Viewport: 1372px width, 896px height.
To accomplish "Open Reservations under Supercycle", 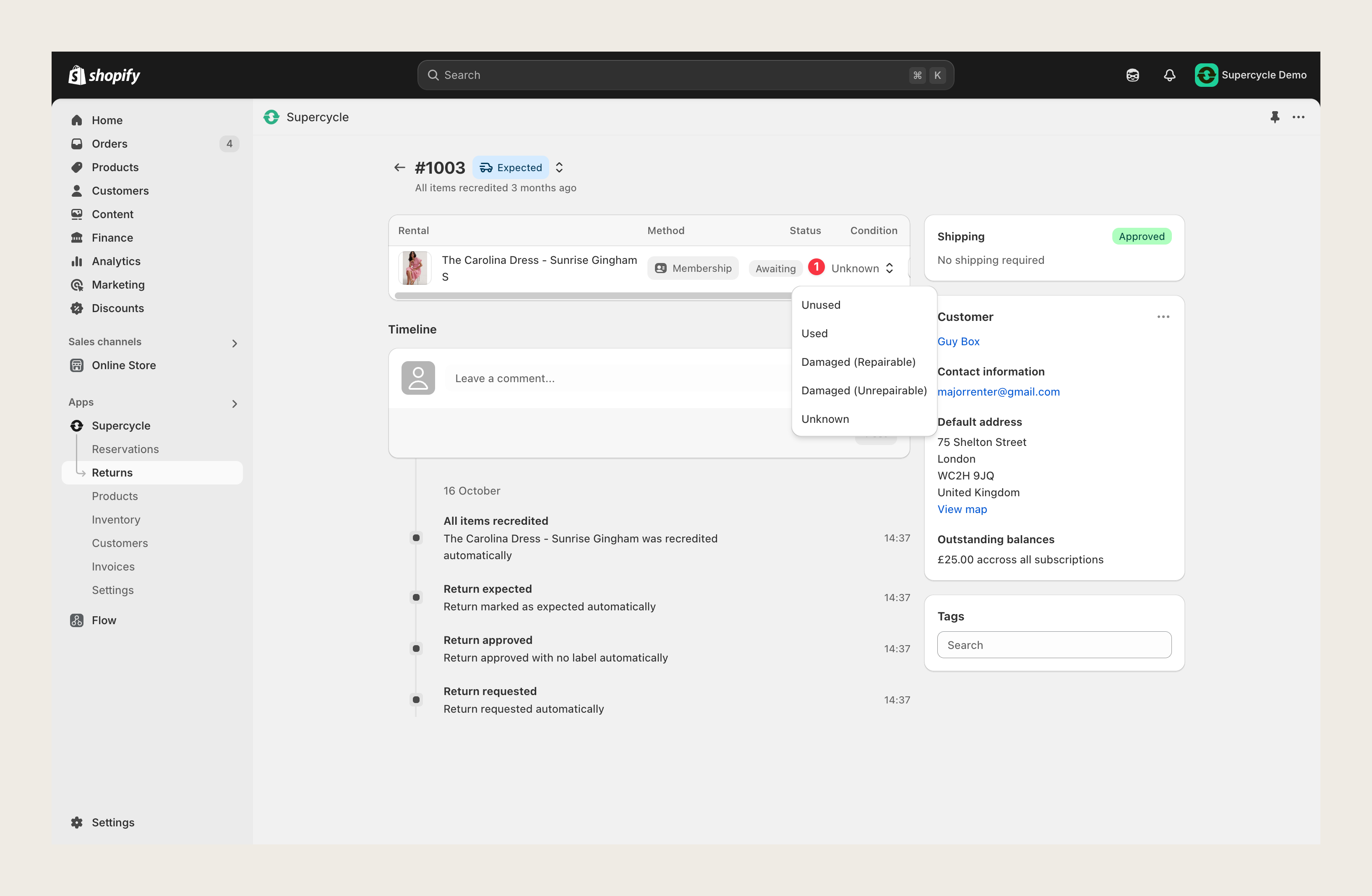I will point(125,449).
